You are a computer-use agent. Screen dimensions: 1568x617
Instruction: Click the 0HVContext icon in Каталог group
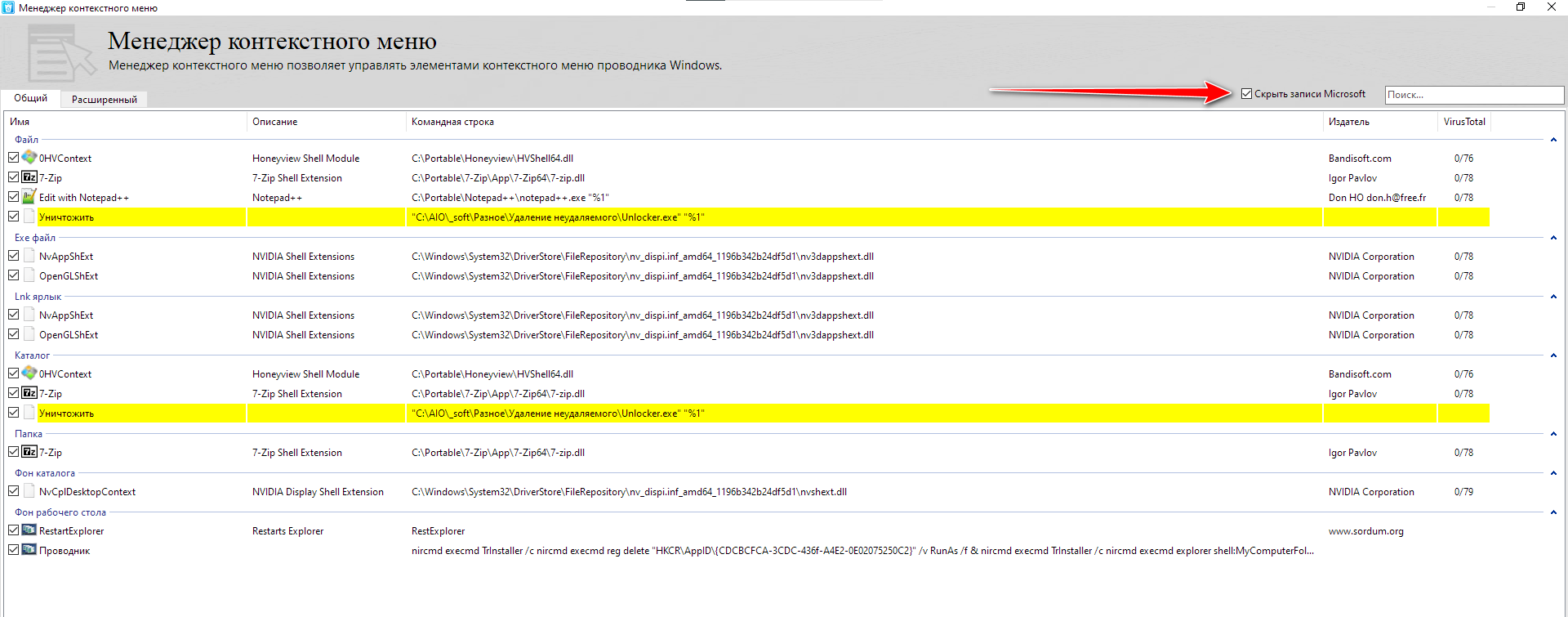29,373
